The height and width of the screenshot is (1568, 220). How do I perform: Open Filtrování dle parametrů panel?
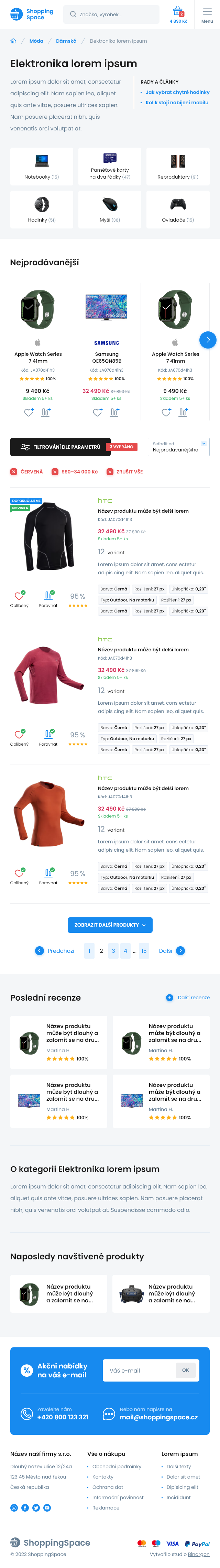pos(60,447)
